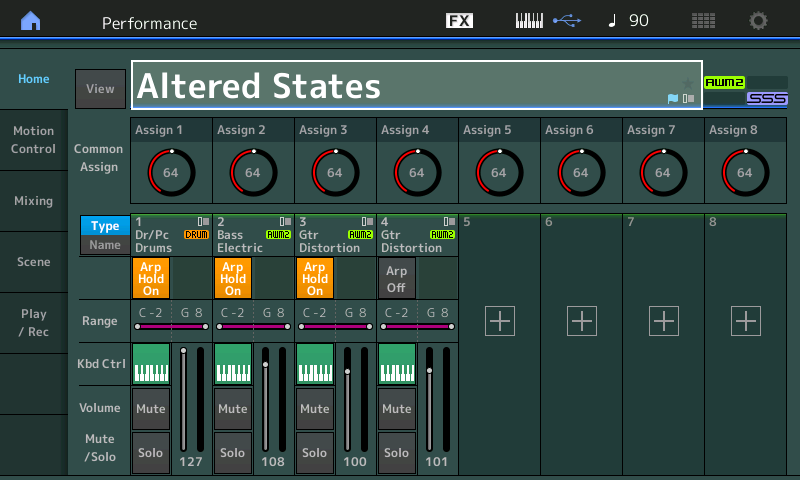The width and height of the screenshot is (800, 480).
Task: Click the AWM2 badge on Bass Electric part
Action: (279, 235)
